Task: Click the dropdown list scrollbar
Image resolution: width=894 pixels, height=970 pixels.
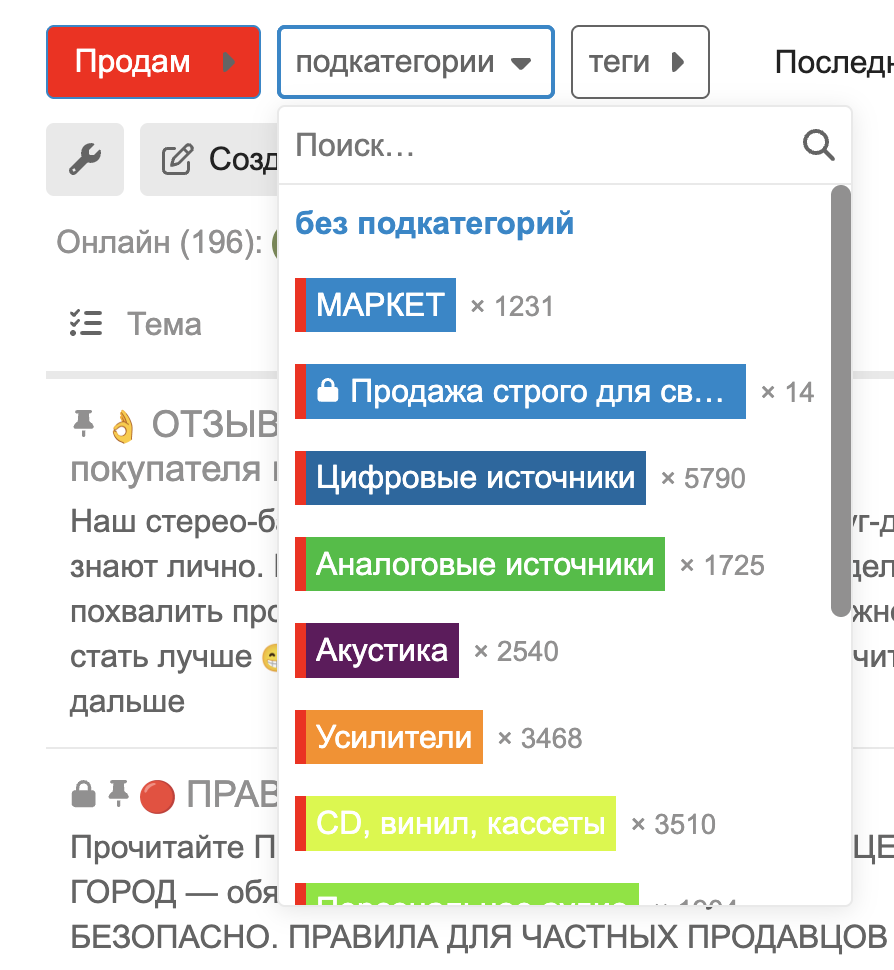Action: pyautogui.click(x=841, y=400)
